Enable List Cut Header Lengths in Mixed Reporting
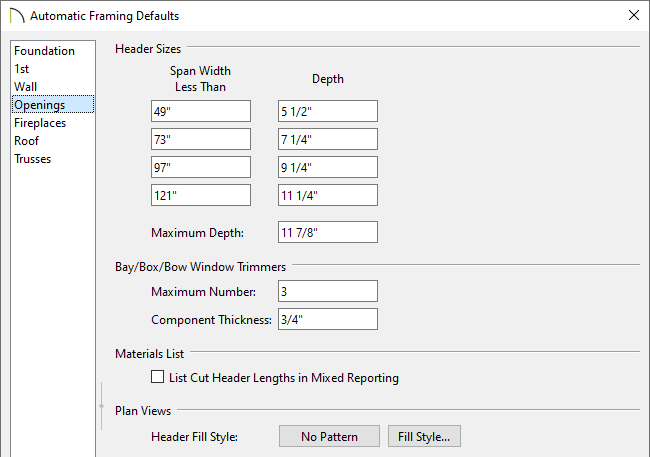 pyautogui.click(x=158, y=377)
